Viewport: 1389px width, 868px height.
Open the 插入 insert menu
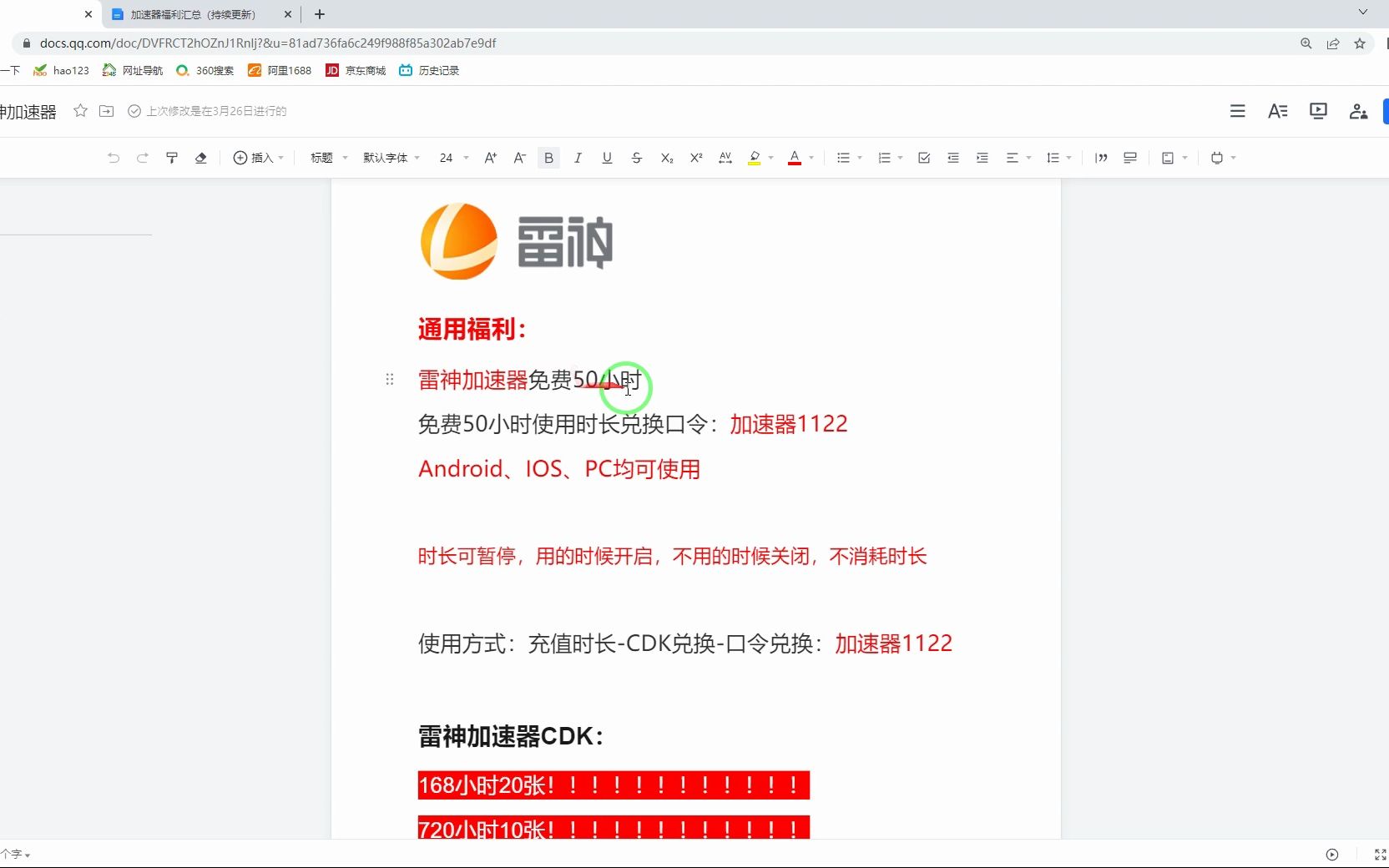tap(259, 158)
